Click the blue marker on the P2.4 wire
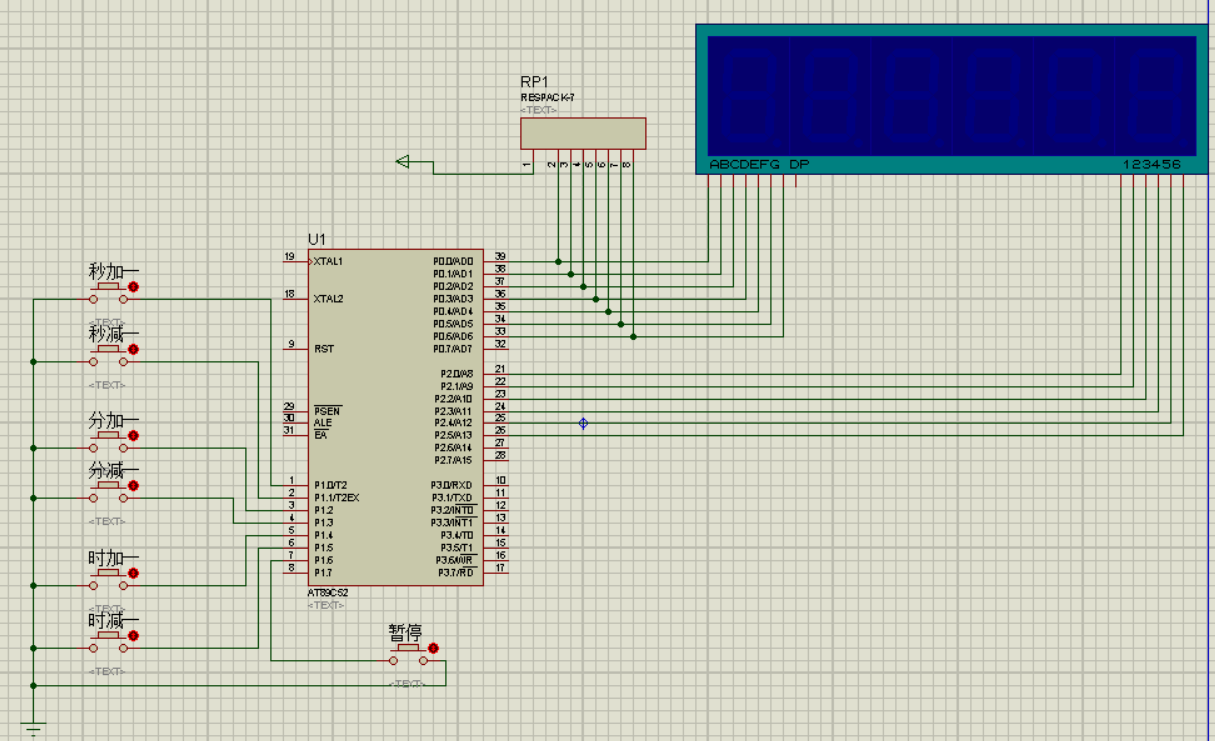The width and height of the screenshot is (1215, 741). (583, 424)
